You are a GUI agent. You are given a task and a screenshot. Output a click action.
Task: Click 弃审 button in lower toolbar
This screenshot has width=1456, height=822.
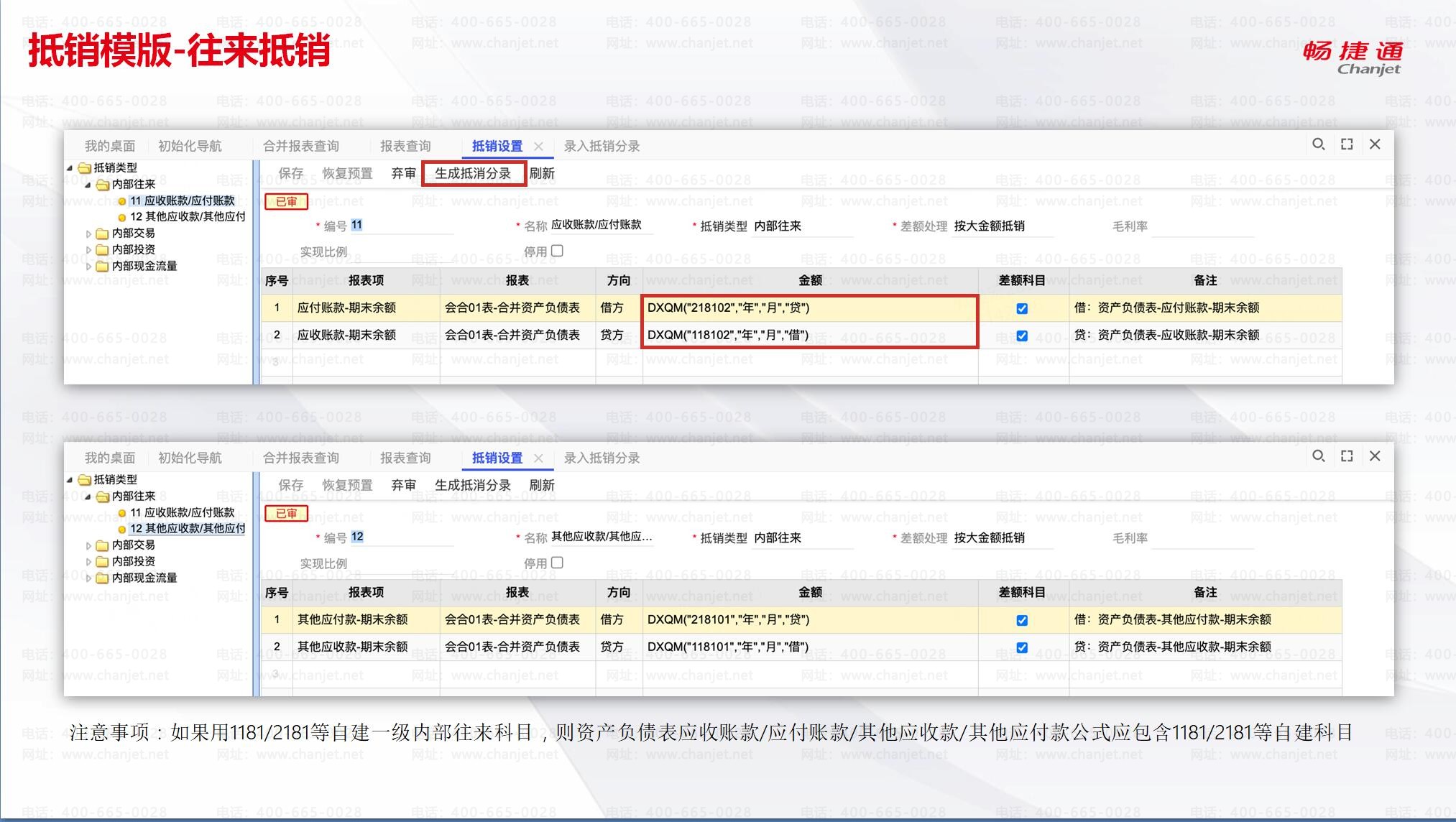point(403,485)
